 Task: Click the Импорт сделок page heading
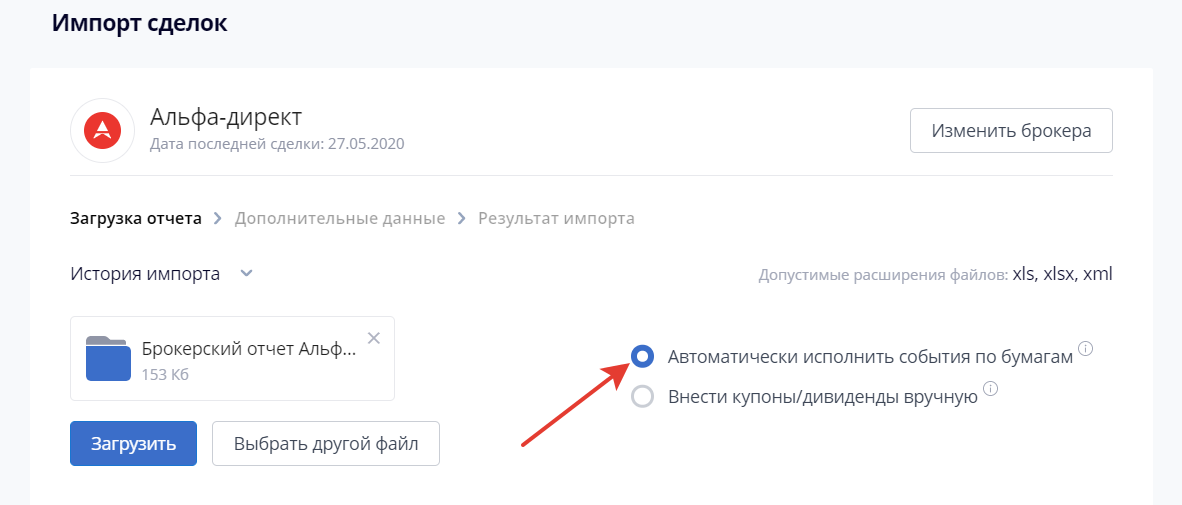(x=140, y=23)
